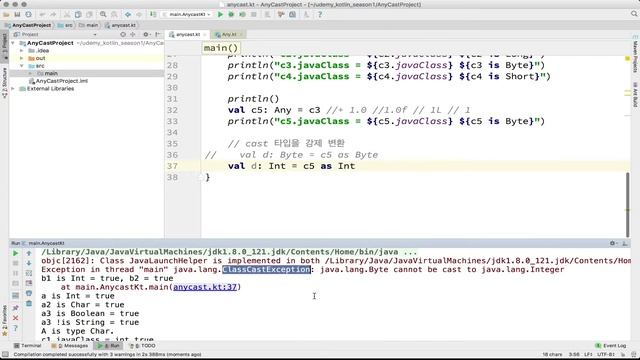Collapse the src folder

click(x=22, y=66)
